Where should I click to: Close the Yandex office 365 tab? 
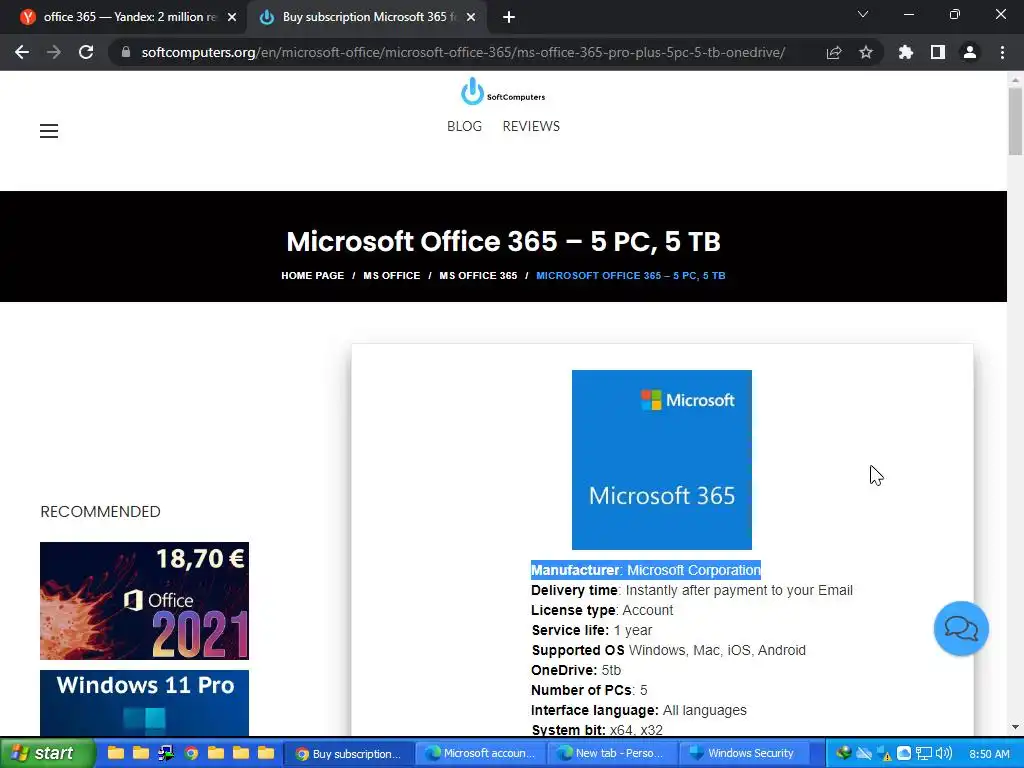pyautogui.click(x=232, y=17)
